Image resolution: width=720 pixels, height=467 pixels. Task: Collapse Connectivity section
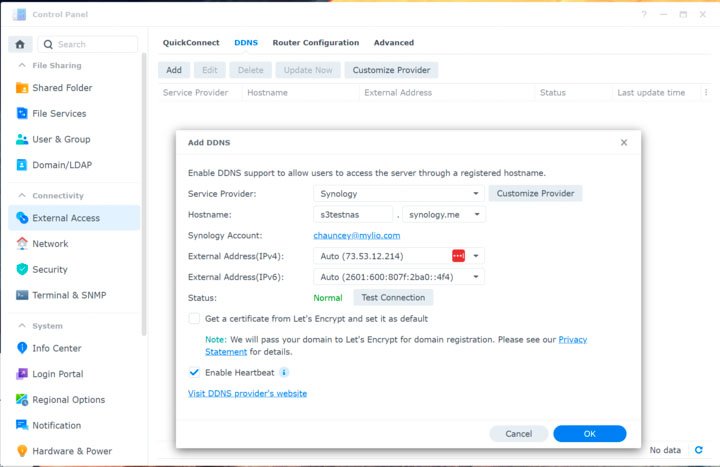[22, 196]
